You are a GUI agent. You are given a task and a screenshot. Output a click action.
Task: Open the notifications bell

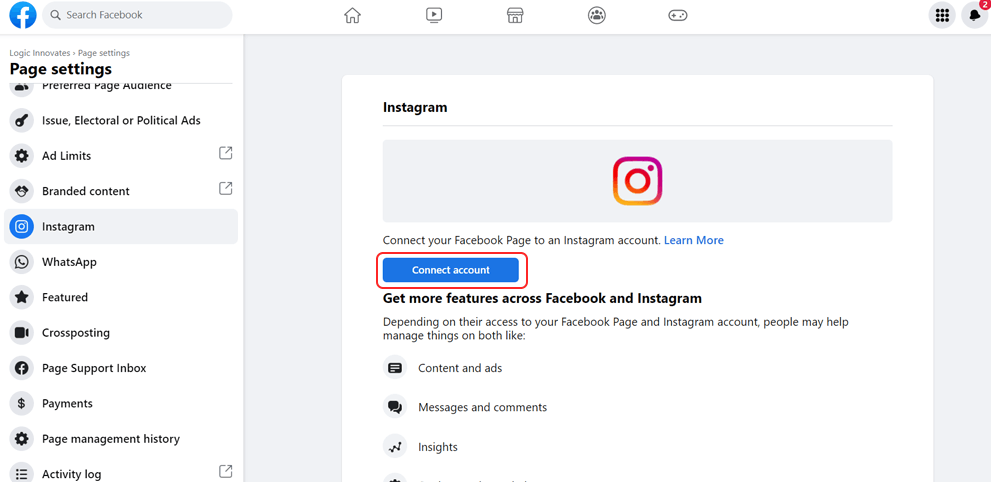[x=975, y=15]
